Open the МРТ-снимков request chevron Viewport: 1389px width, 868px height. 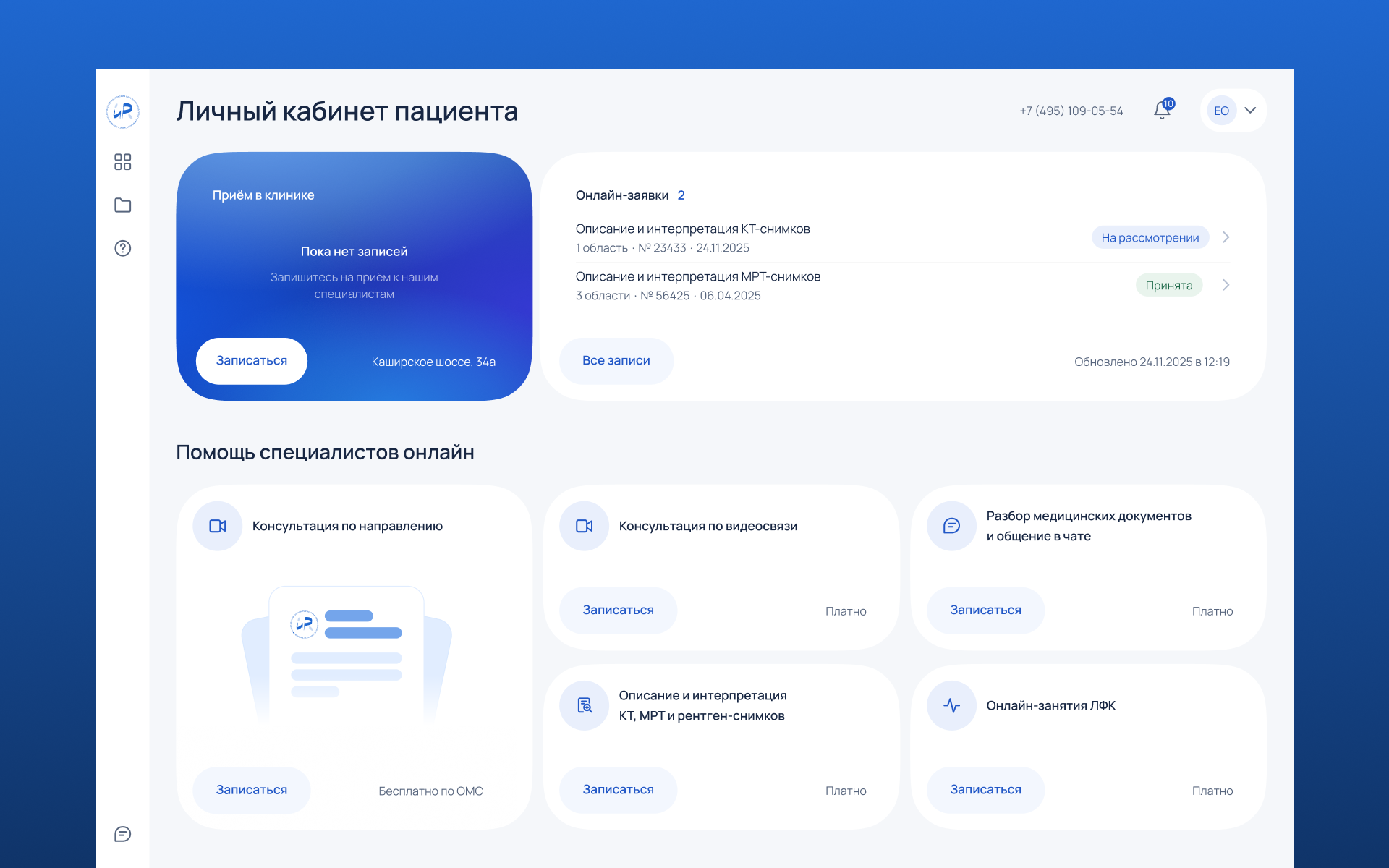1226,285
